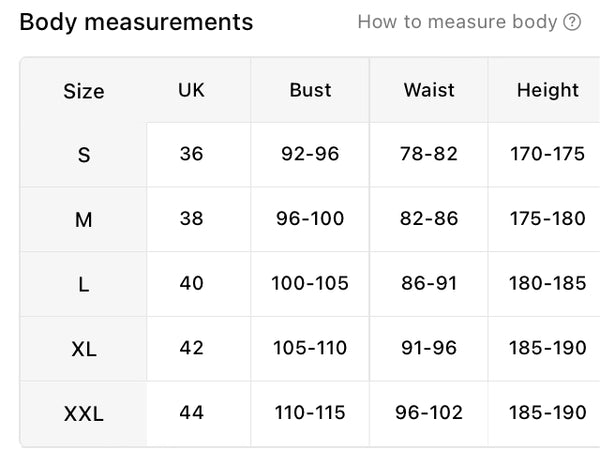This screenshot has width=600, height=449.
Task: Select the S size row label
Action: [84, 155]
